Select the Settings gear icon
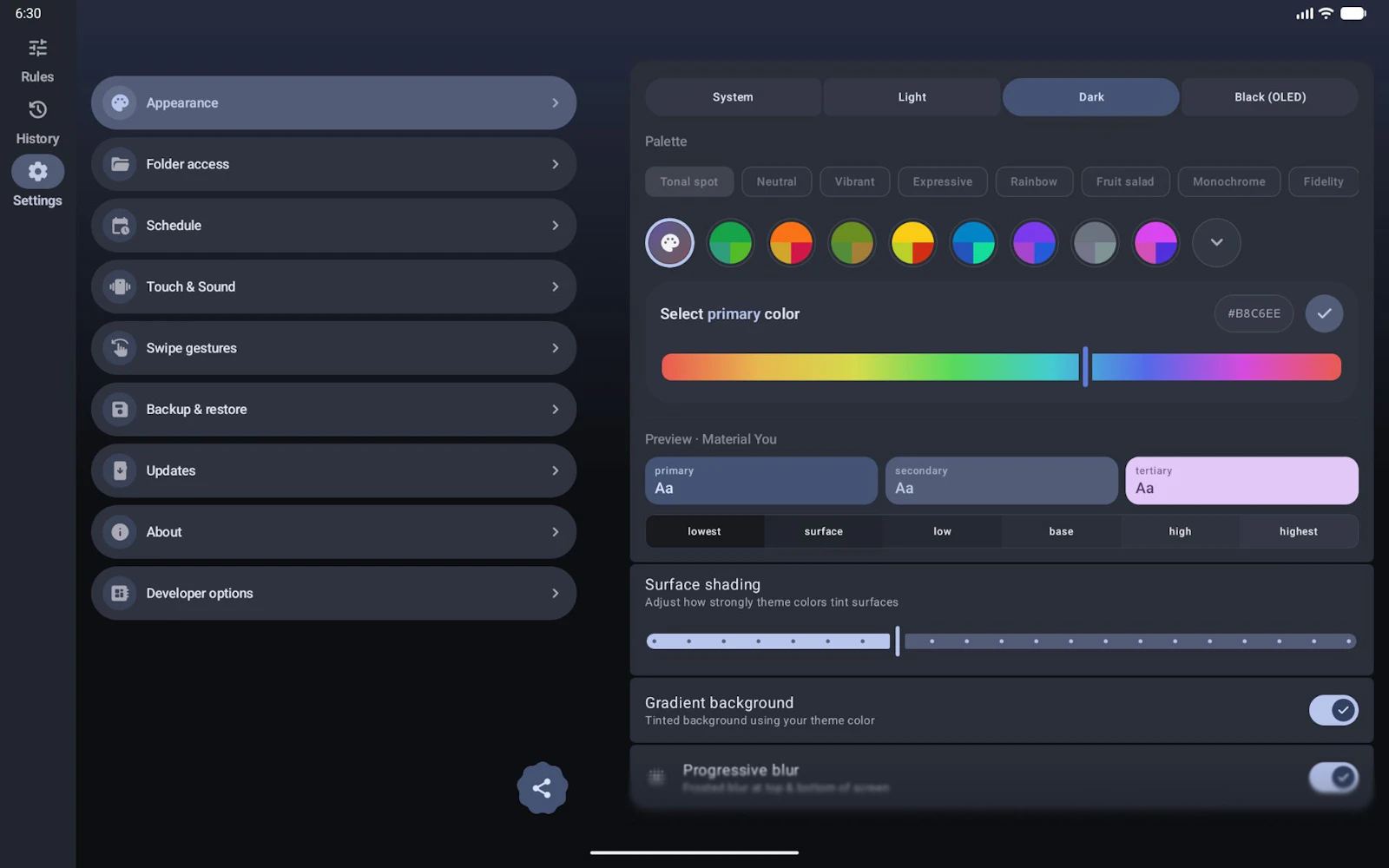This screenshot has width=1389, height=868. [x=37, y=172]
